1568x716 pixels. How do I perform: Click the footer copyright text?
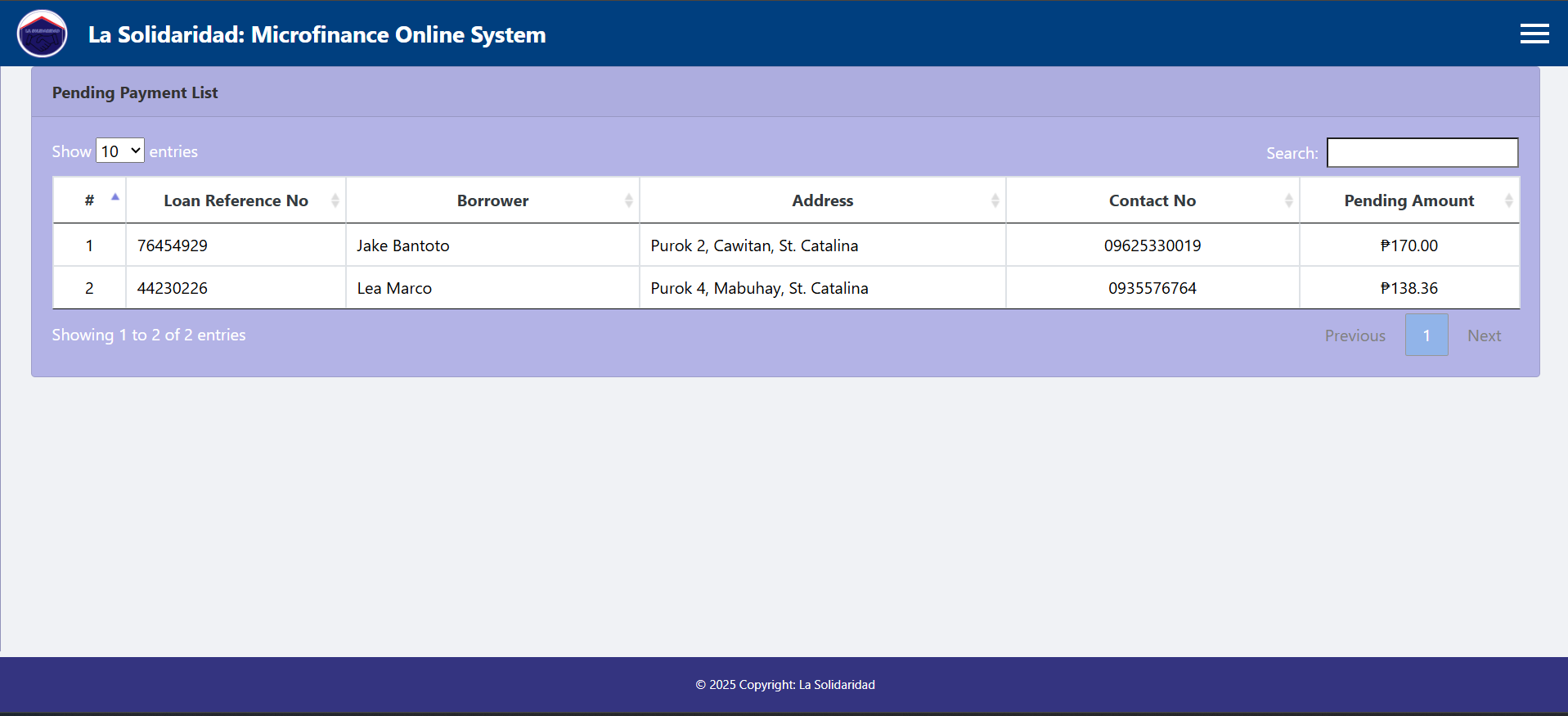click(x=785, y=685)
